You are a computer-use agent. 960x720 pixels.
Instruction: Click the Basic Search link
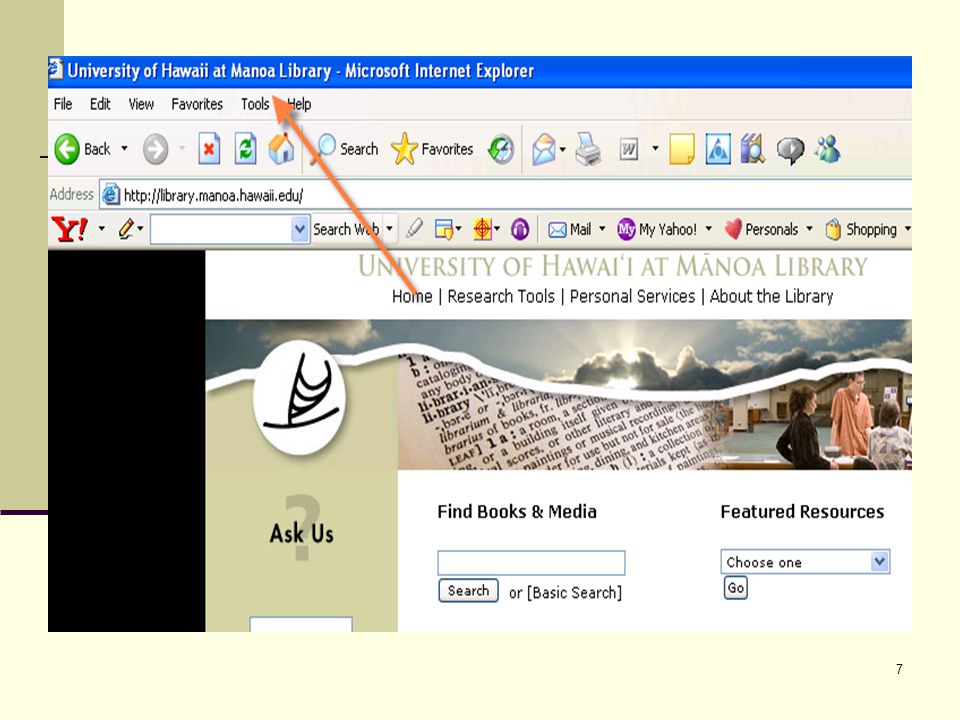(574, 593)
